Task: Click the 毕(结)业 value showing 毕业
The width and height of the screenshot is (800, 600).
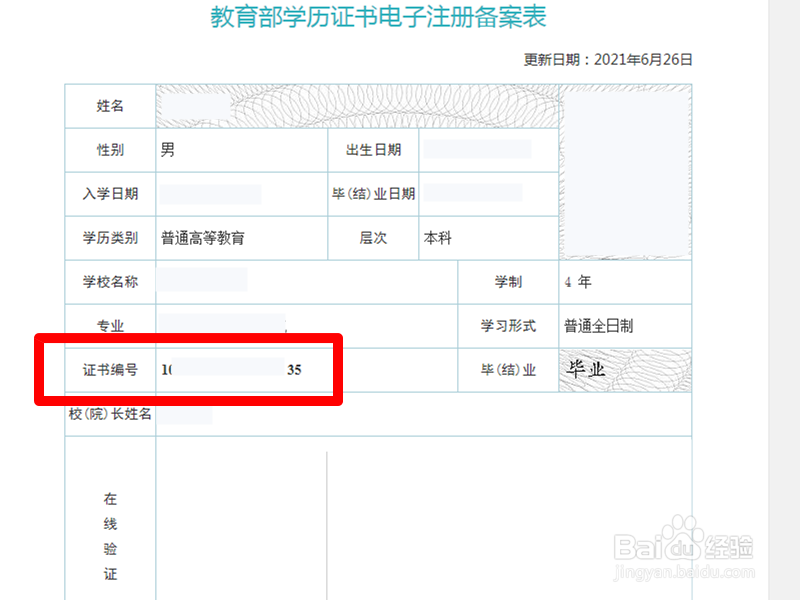Action: pyautogui.click(x=586, y=368)
